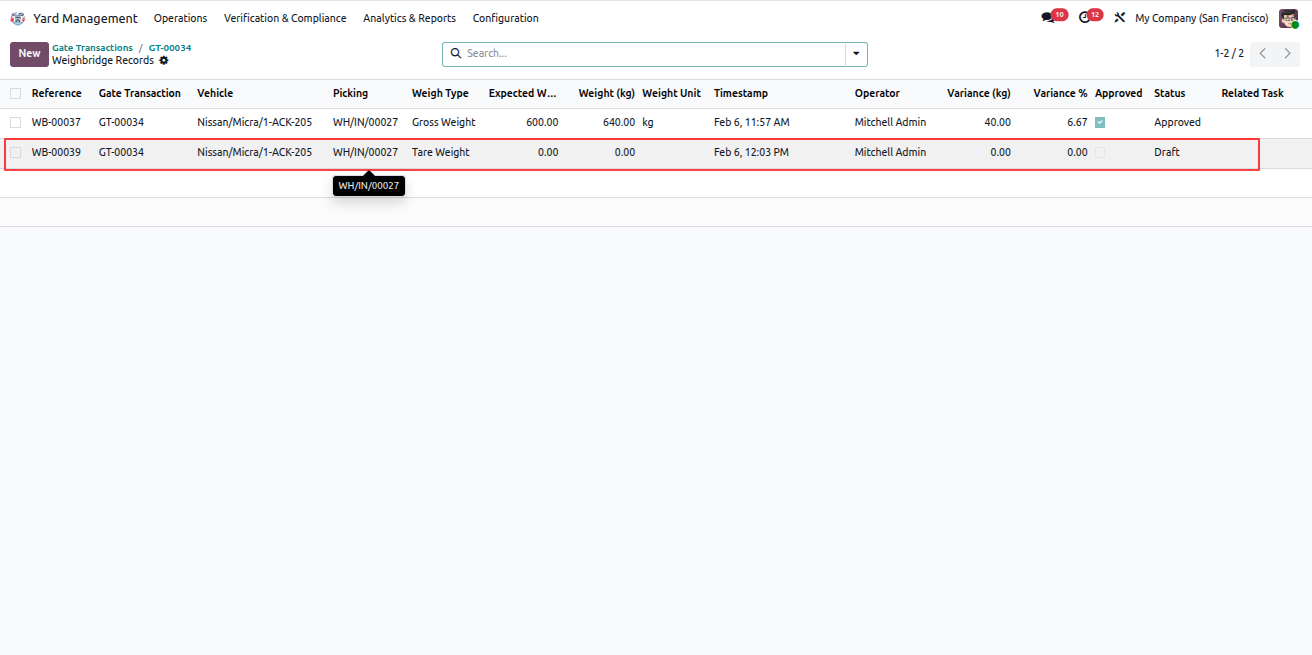The height and width of the screenshot is (655, 1312).
Task: Click the gear icon beside Weighbridge Records
Action: pyautogui.click(x=164, y=61)
